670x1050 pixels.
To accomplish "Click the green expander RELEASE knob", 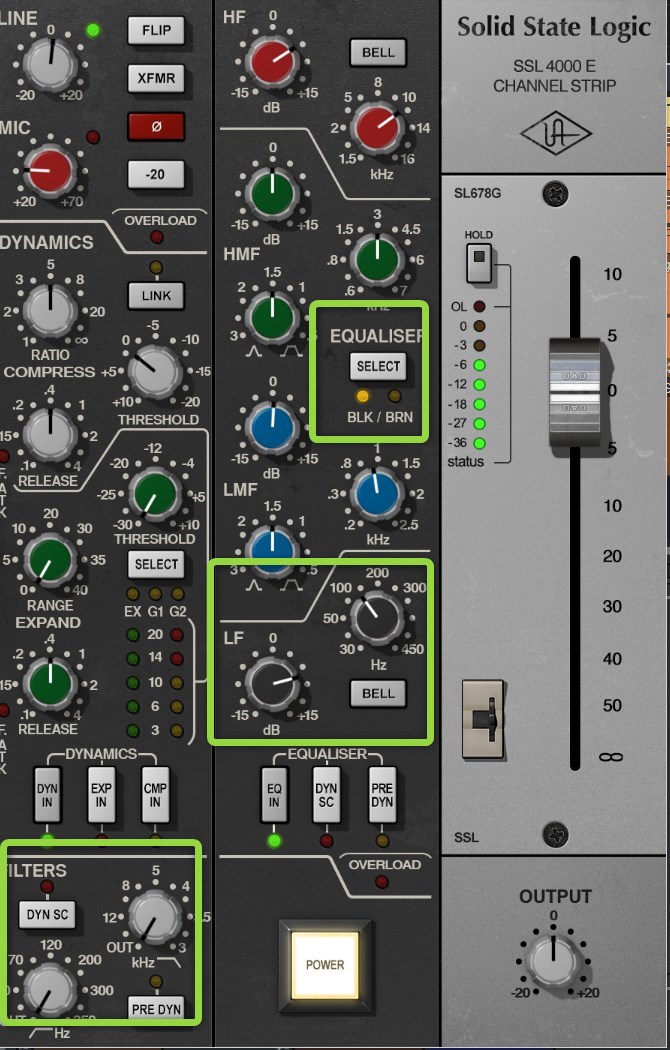I will click(50, 684).
